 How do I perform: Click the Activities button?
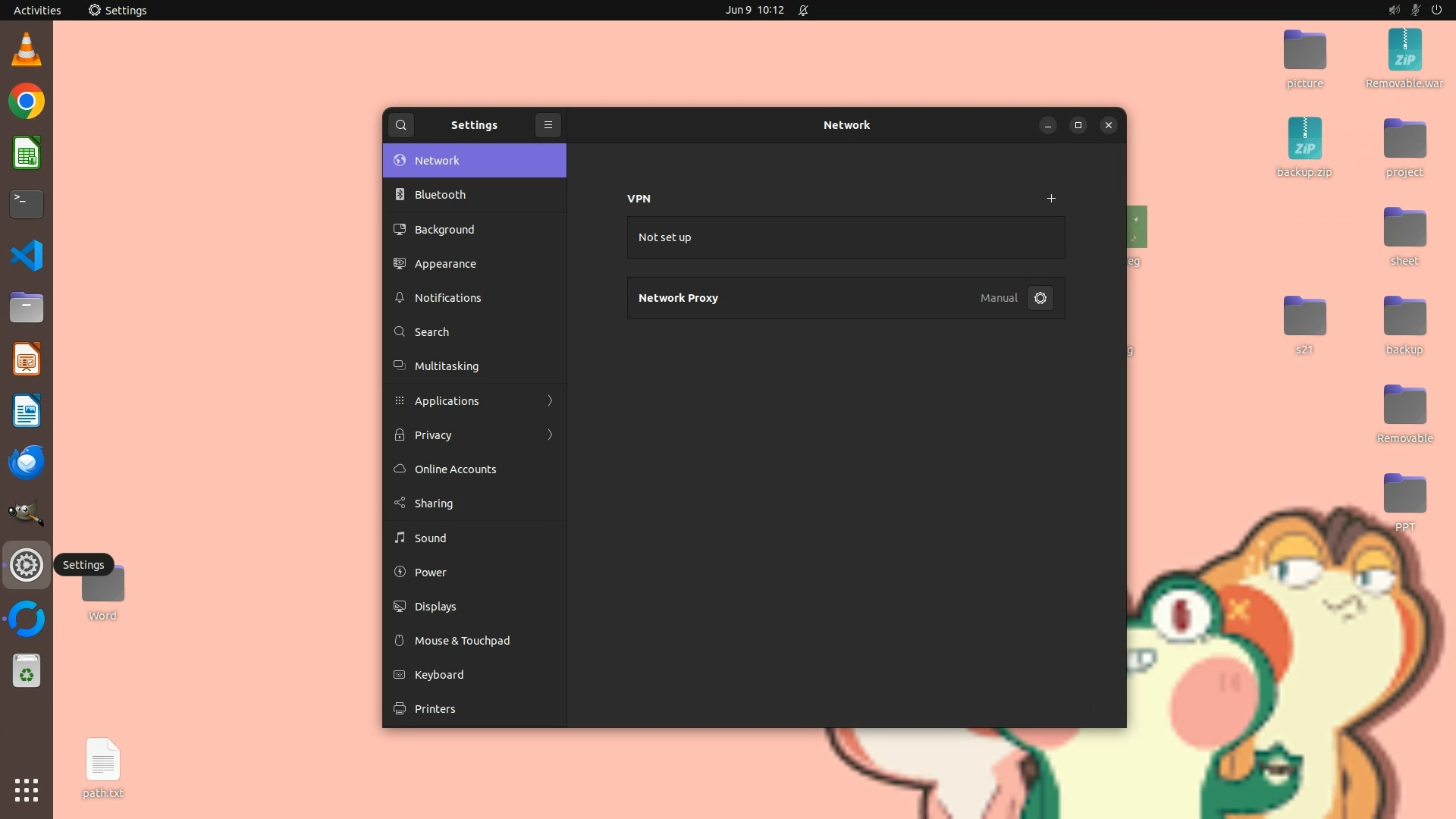[37, 10]
